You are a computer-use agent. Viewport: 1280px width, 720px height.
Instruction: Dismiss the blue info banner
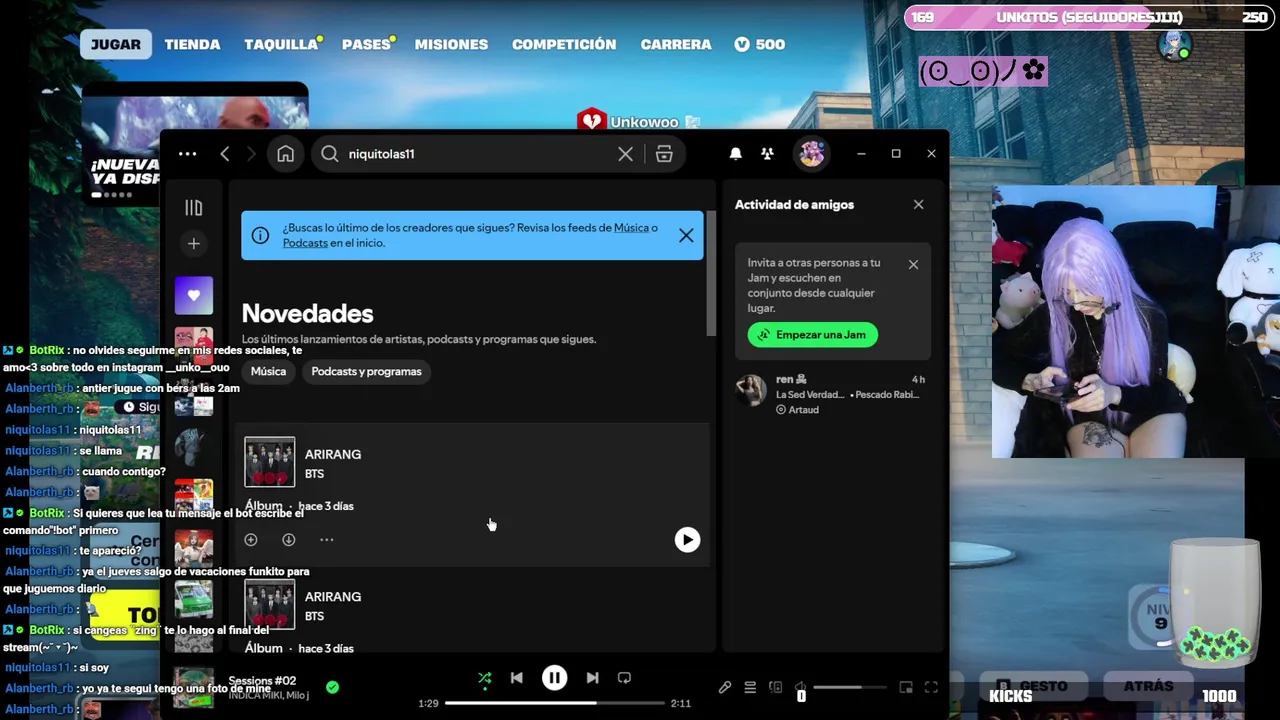click(686, 235)
